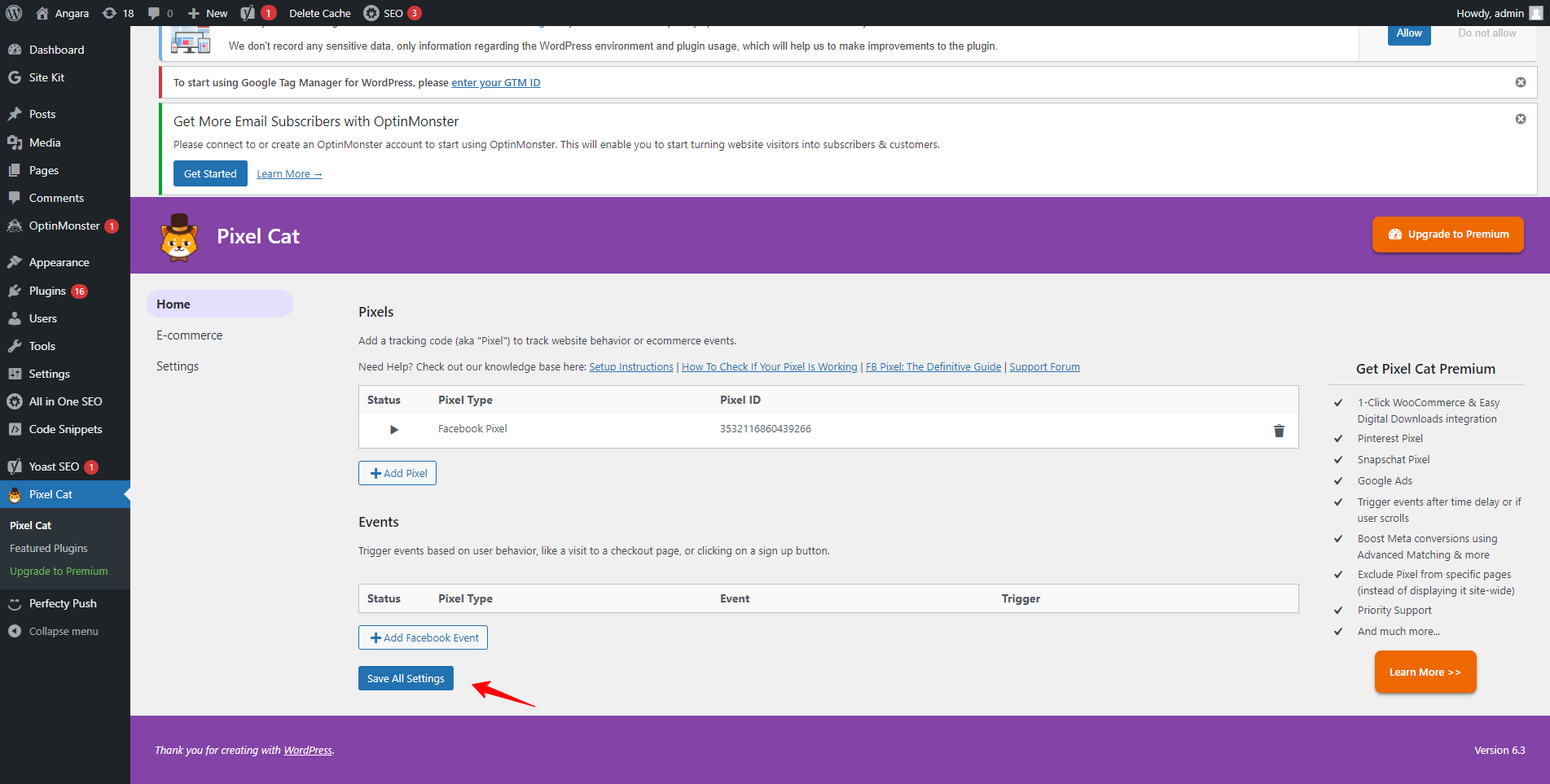Viewport: 1550px width, 784px height.
Task: Click Get Started for OptinMonster
Action: 210,173
